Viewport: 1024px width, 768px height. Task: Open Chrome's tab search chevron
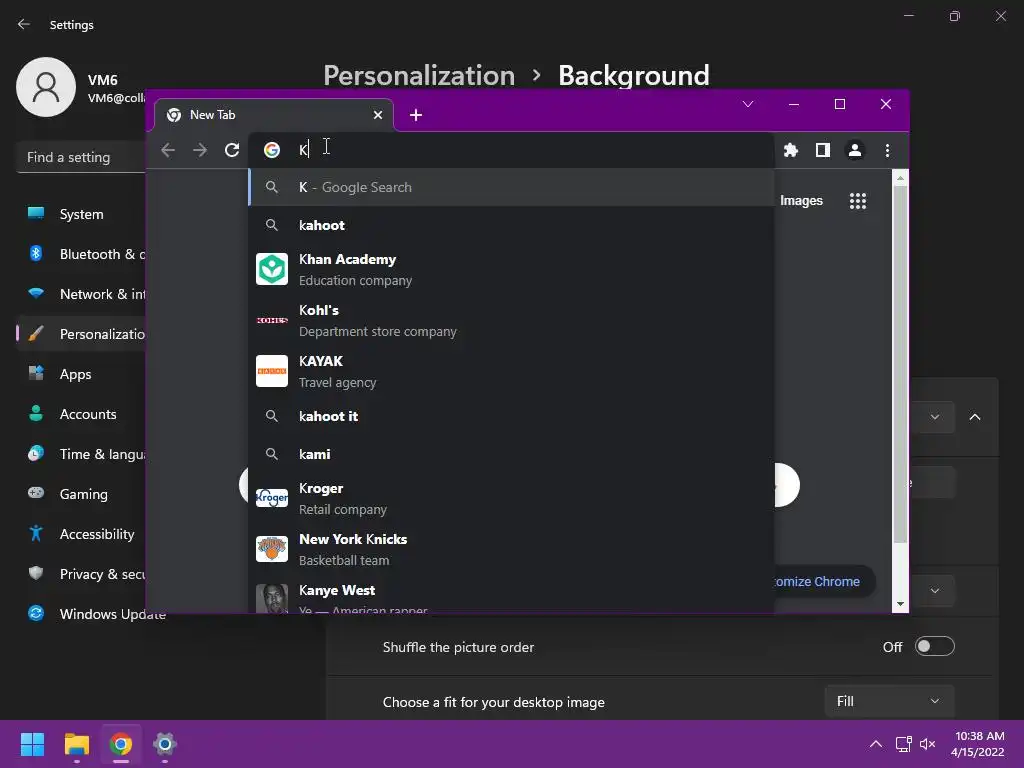(x=748, y=104)
